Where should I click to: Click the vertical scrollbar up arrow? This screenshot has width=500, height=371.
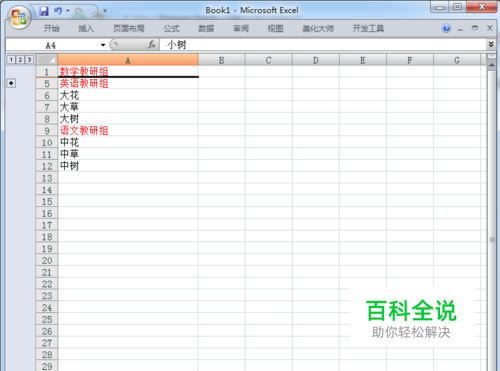coord(491,65)
